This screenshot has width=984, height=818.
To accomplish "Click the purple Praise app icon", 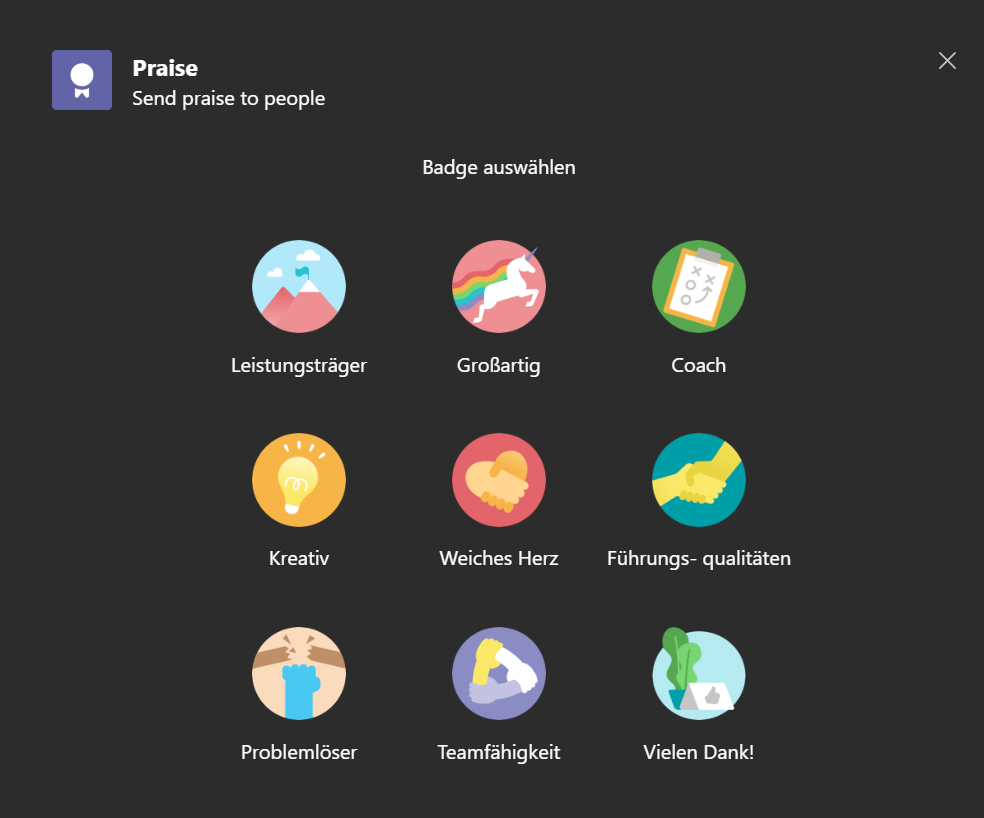I will pyautogui.click(x=82, y=80).
